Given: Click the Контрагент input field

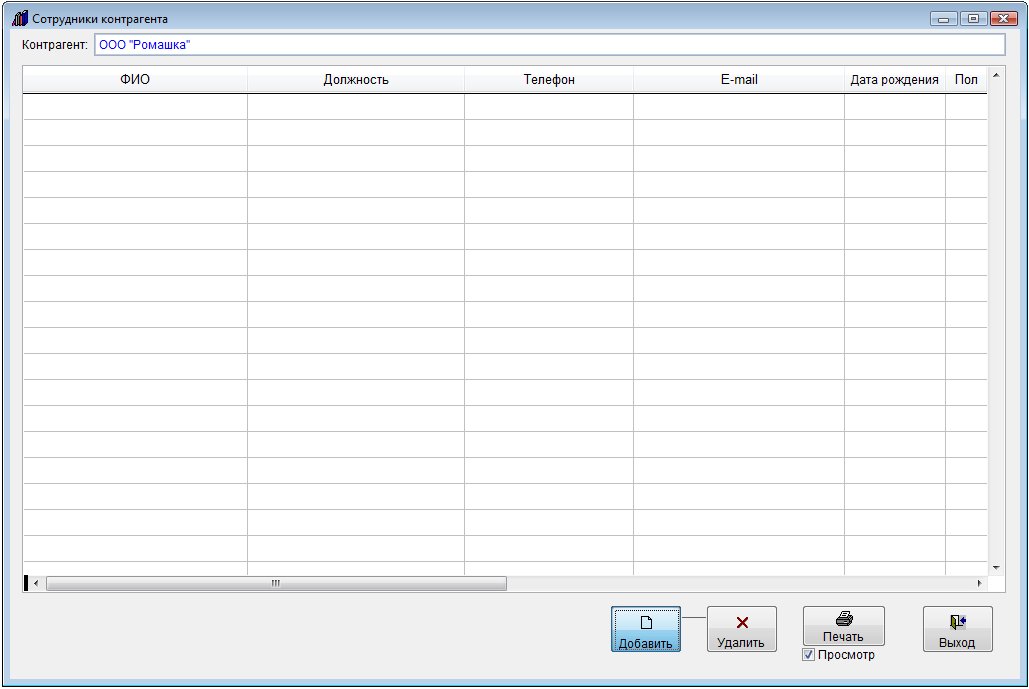Looking at the screenshot, I should click(549, 45).
